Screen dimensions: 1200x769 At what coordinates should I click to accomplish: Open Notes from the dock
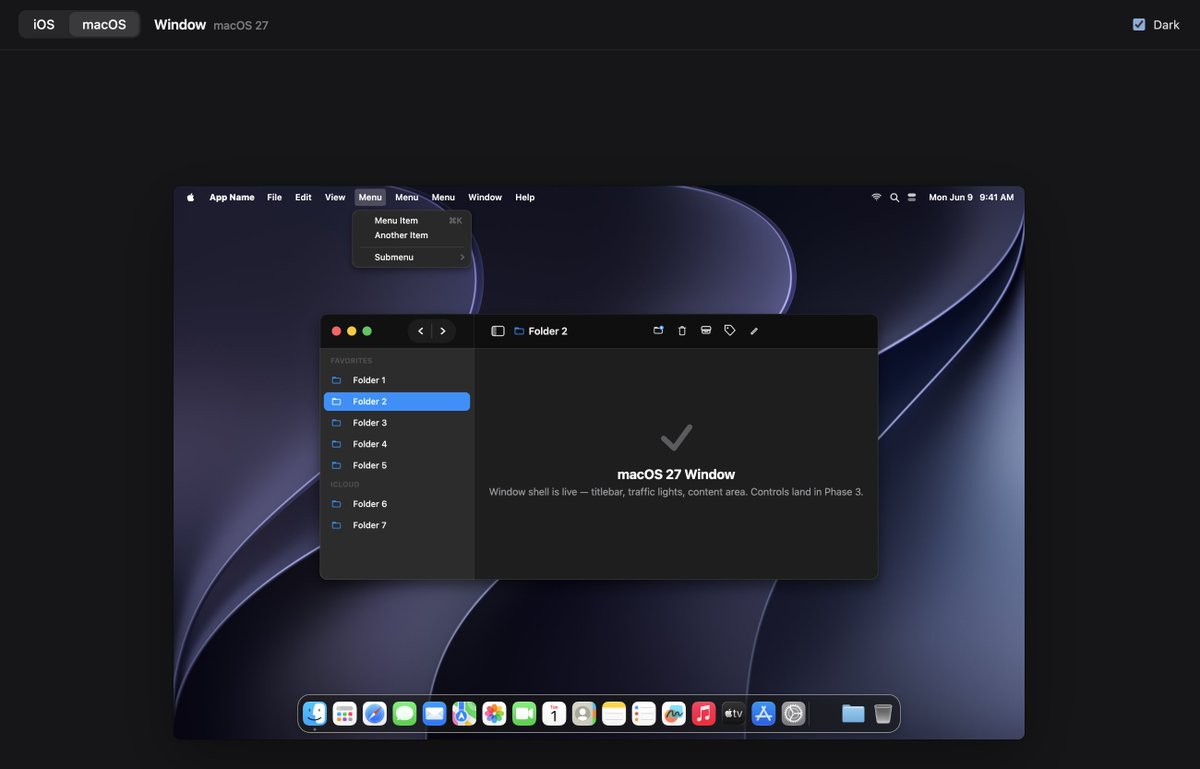pos(614,713)
